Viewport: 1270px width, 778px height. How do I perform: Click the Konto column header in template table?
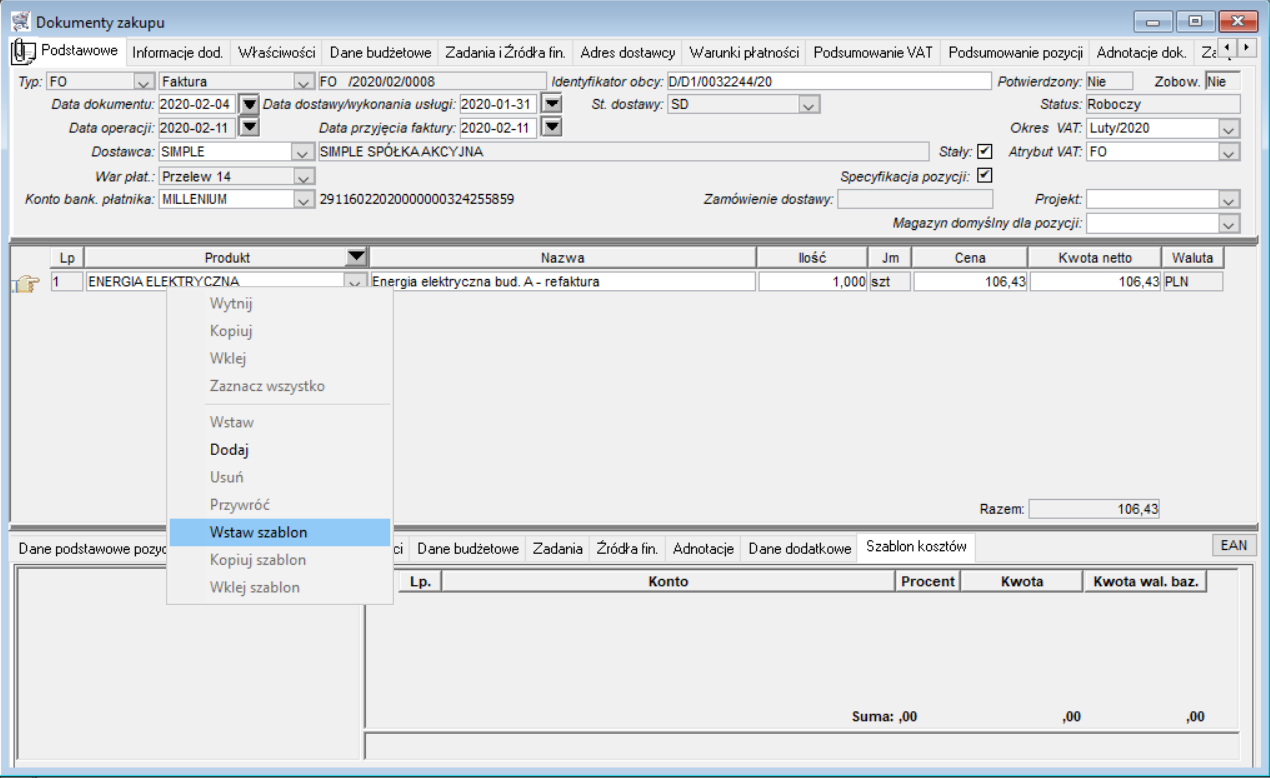[668, 581]
